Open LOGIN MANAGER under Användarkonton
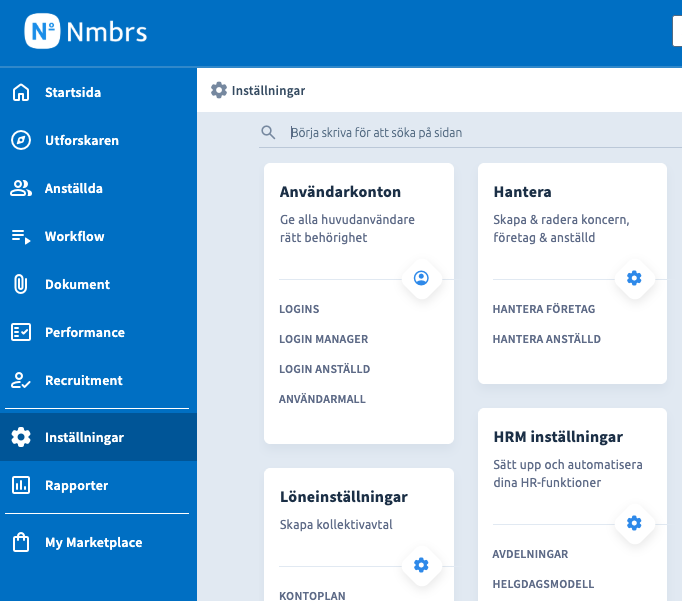The width and height of the screenshot is (682, 601). click(x=323, y=340)
